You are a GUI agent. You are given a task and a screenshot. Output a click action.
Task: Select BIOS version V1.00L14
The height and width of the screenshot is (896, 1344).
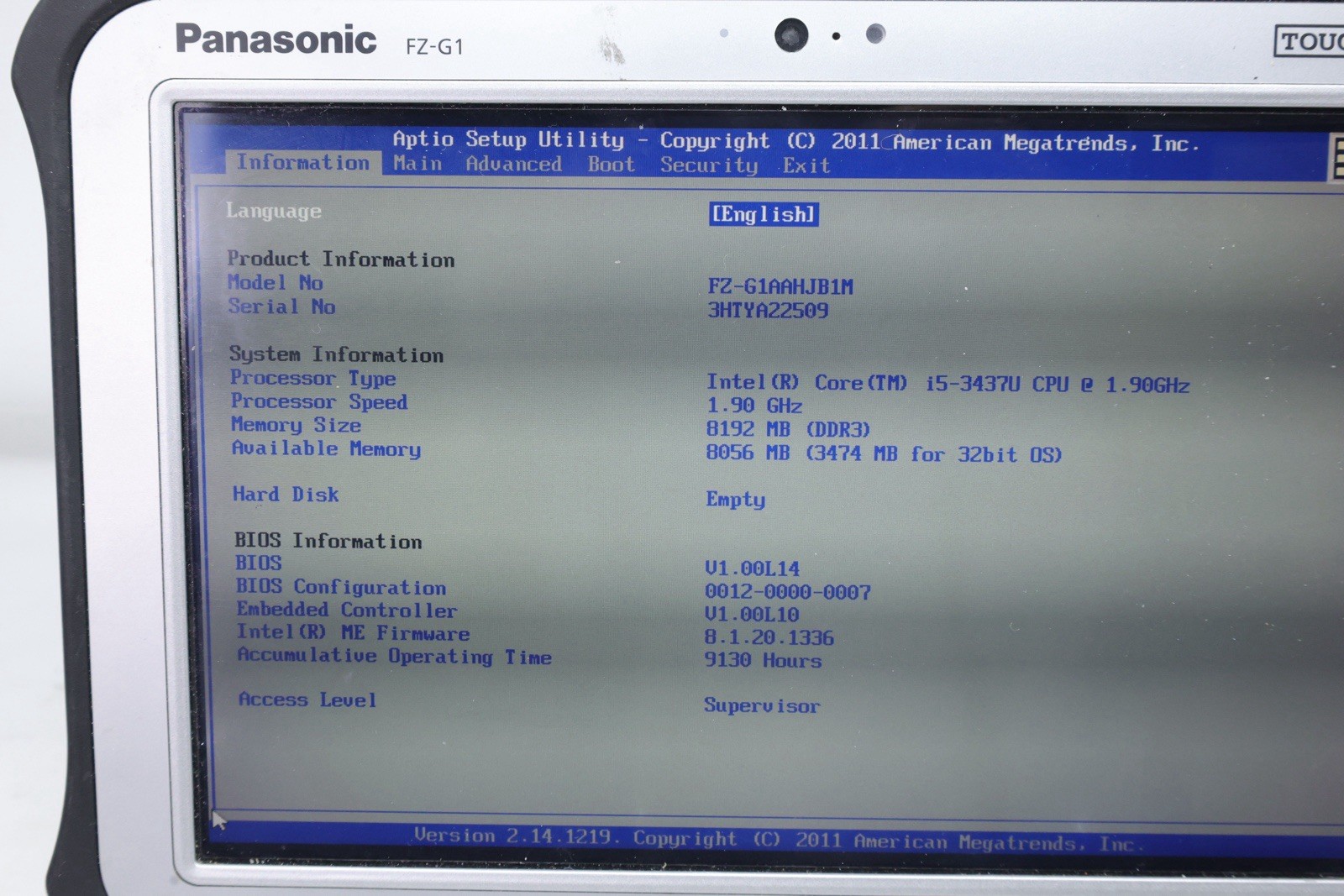pos(752,569)
